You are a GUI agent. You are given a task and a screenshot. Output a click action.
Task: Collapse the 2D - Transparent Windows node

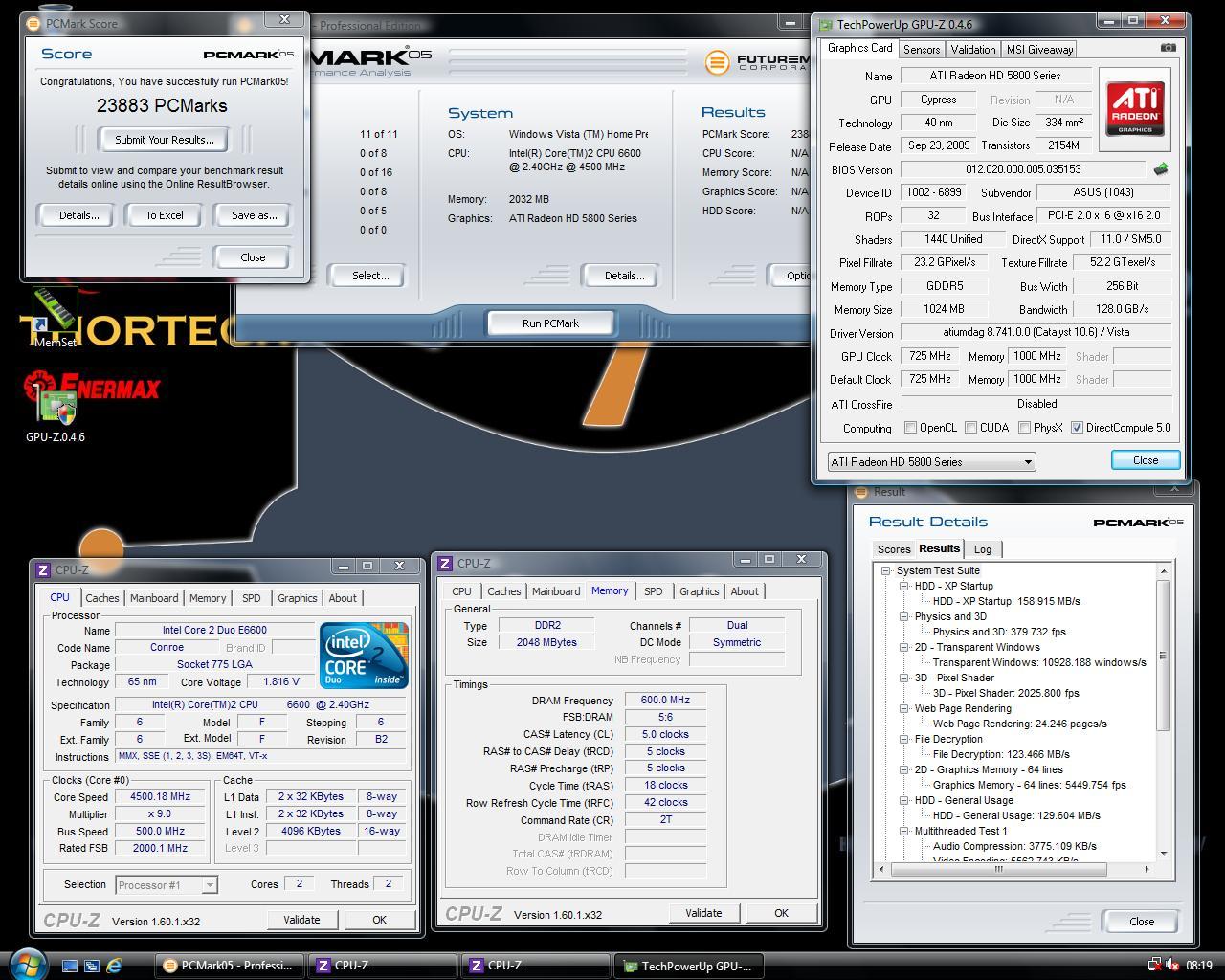(903, 647)
